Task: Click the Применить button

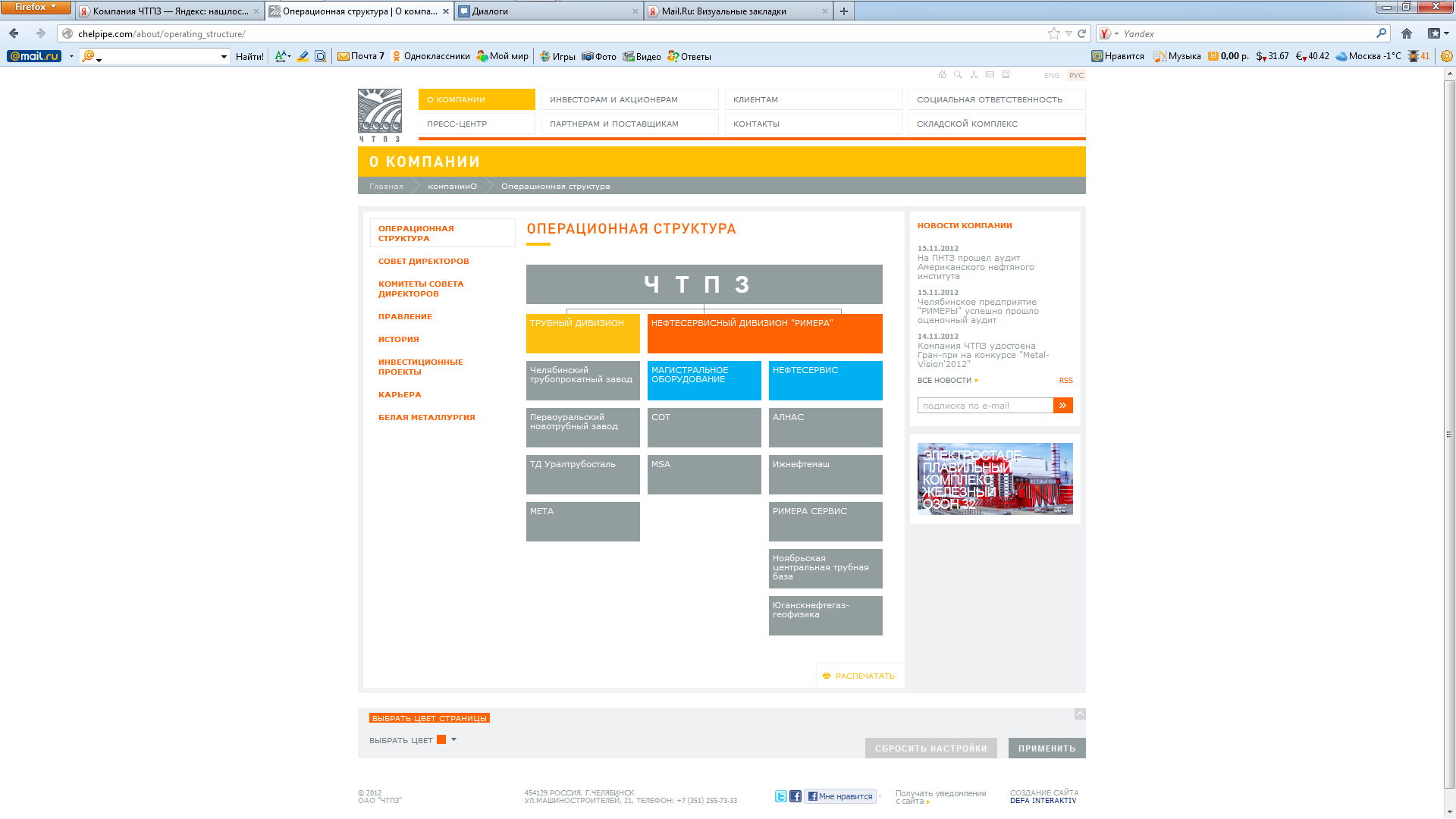Action: 1046,748
